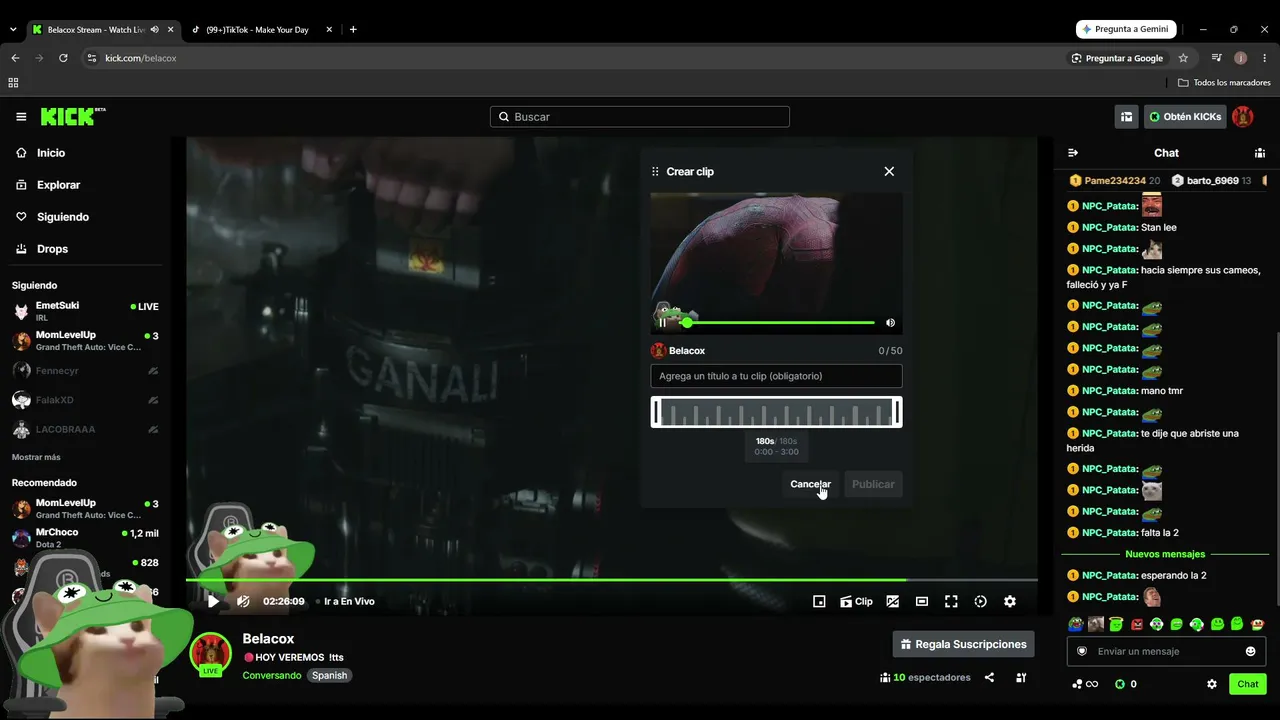This screenshot has height=720, width=1280.
Task: Enable mini player mode
Action: [819, 601]
